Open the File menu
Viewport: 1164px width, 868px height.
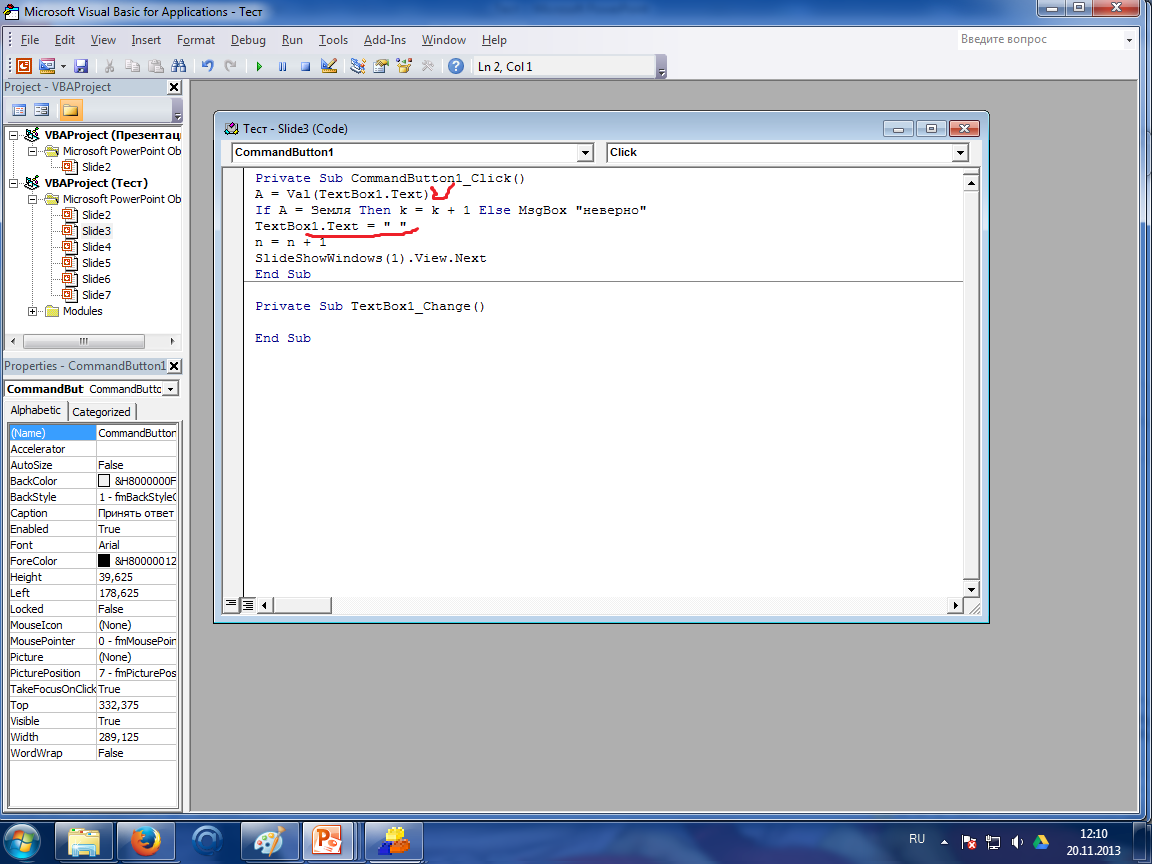pyautogui.click(x=30, y=40)
